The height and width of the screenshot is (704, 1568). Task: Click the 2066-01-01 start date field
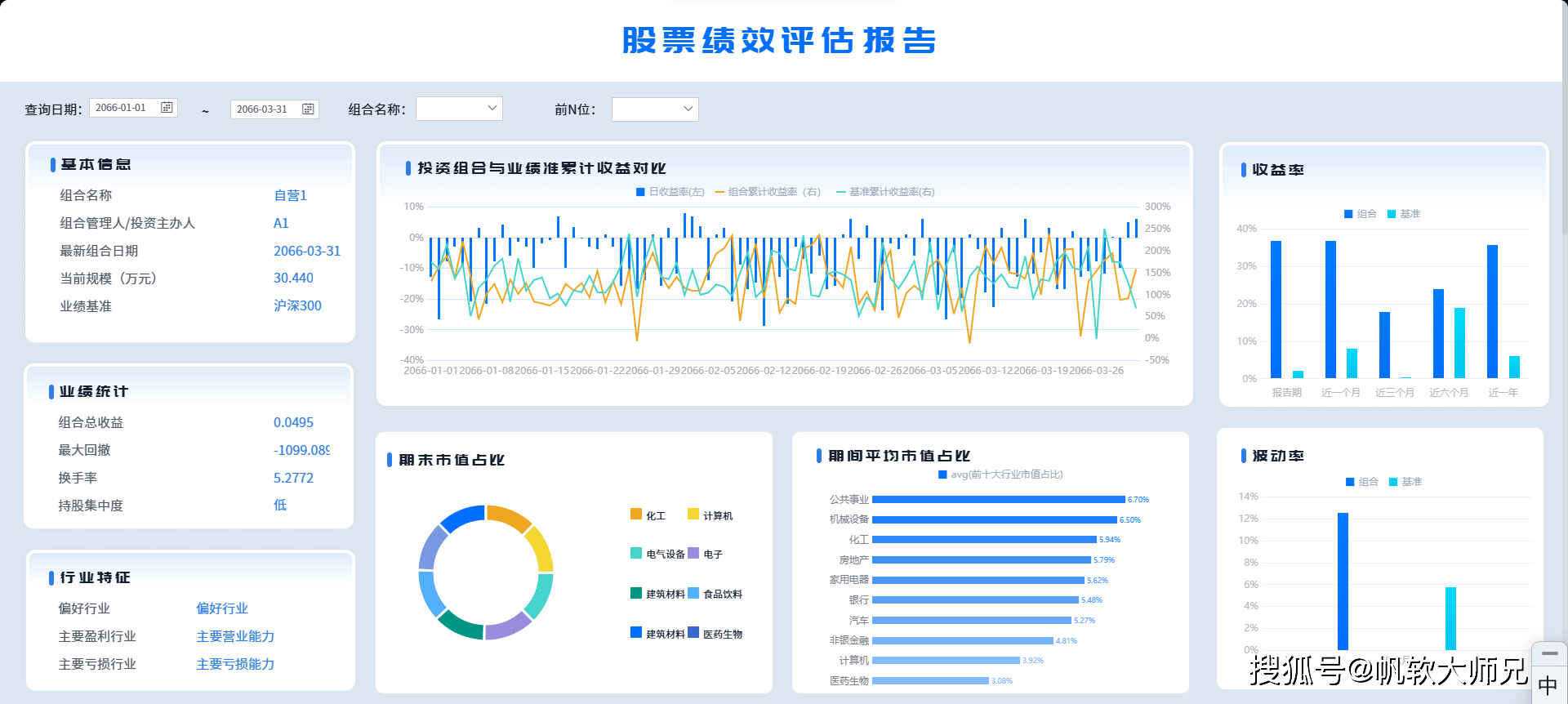click(122, 108)
